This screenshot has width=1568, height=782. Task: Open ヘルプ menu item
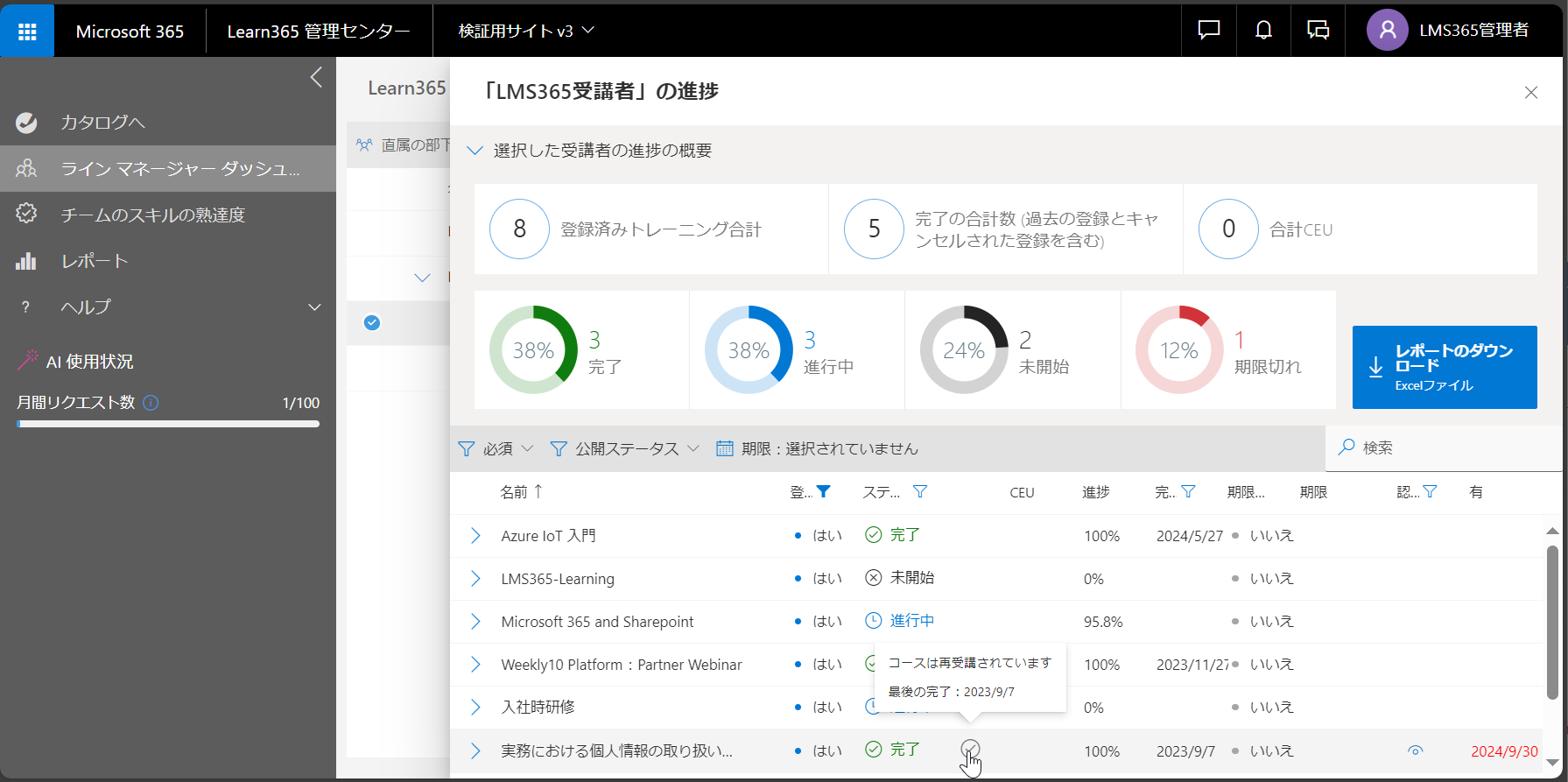tap(168, 307)
